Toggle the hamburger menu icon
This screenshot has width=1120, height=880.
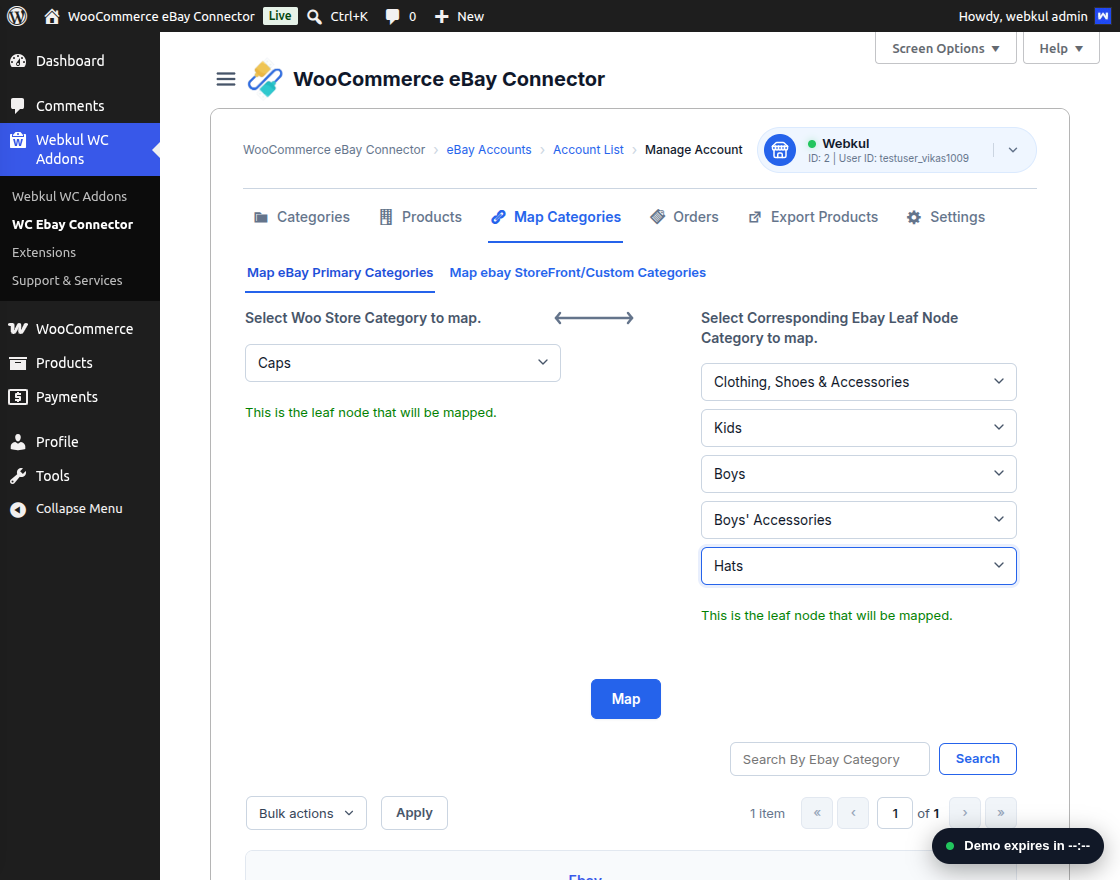pos(226,79)
